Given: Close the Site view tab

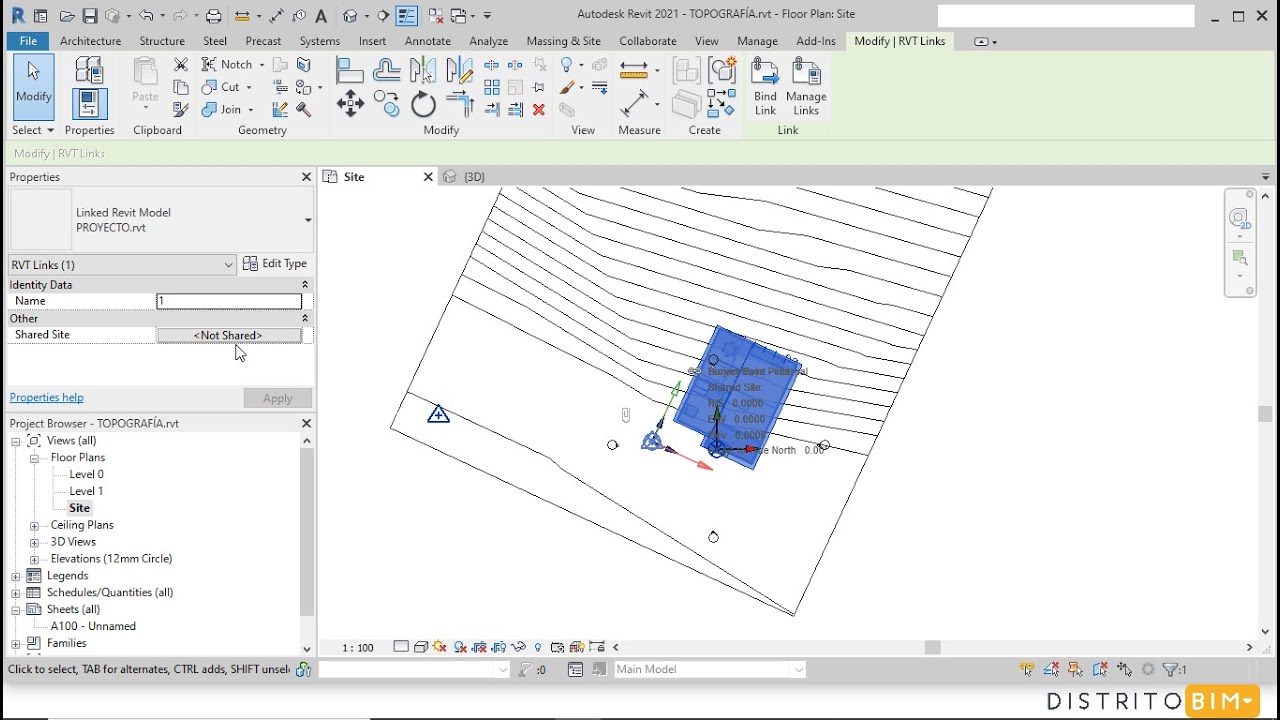Looking at the screenshot, I should click(428, 177).
